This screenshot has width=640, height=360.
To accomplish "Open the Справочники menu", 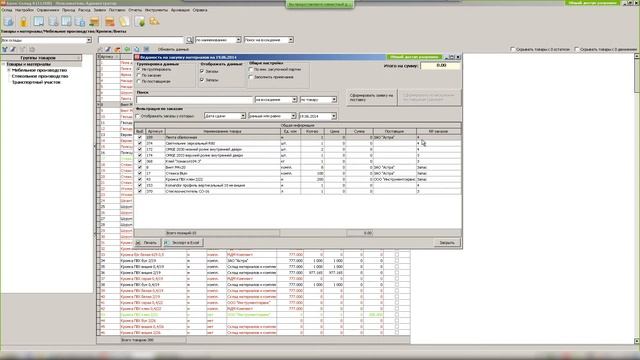I will 48,10.
